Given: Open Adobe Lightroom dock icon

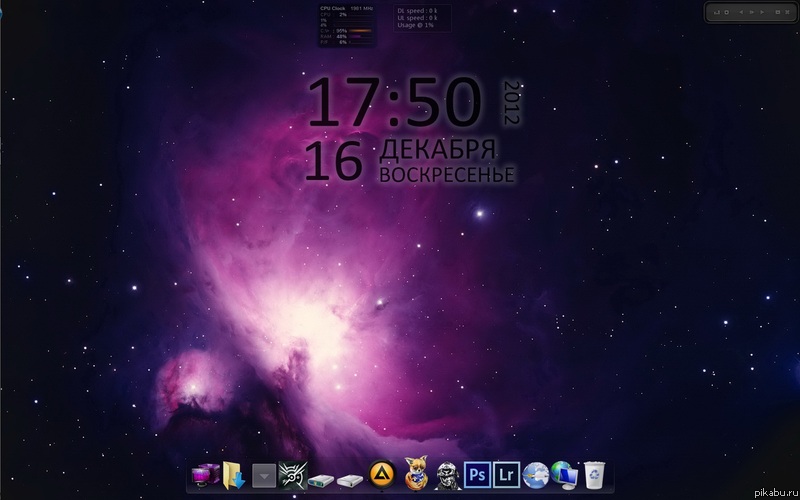Looking at the screenshot, I should click(506, 475).
